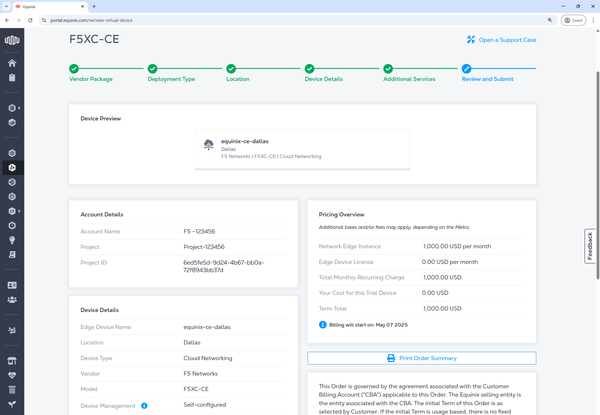Open a new browser tab
This screenshot has width=600, height=415.
pos(94,6)
